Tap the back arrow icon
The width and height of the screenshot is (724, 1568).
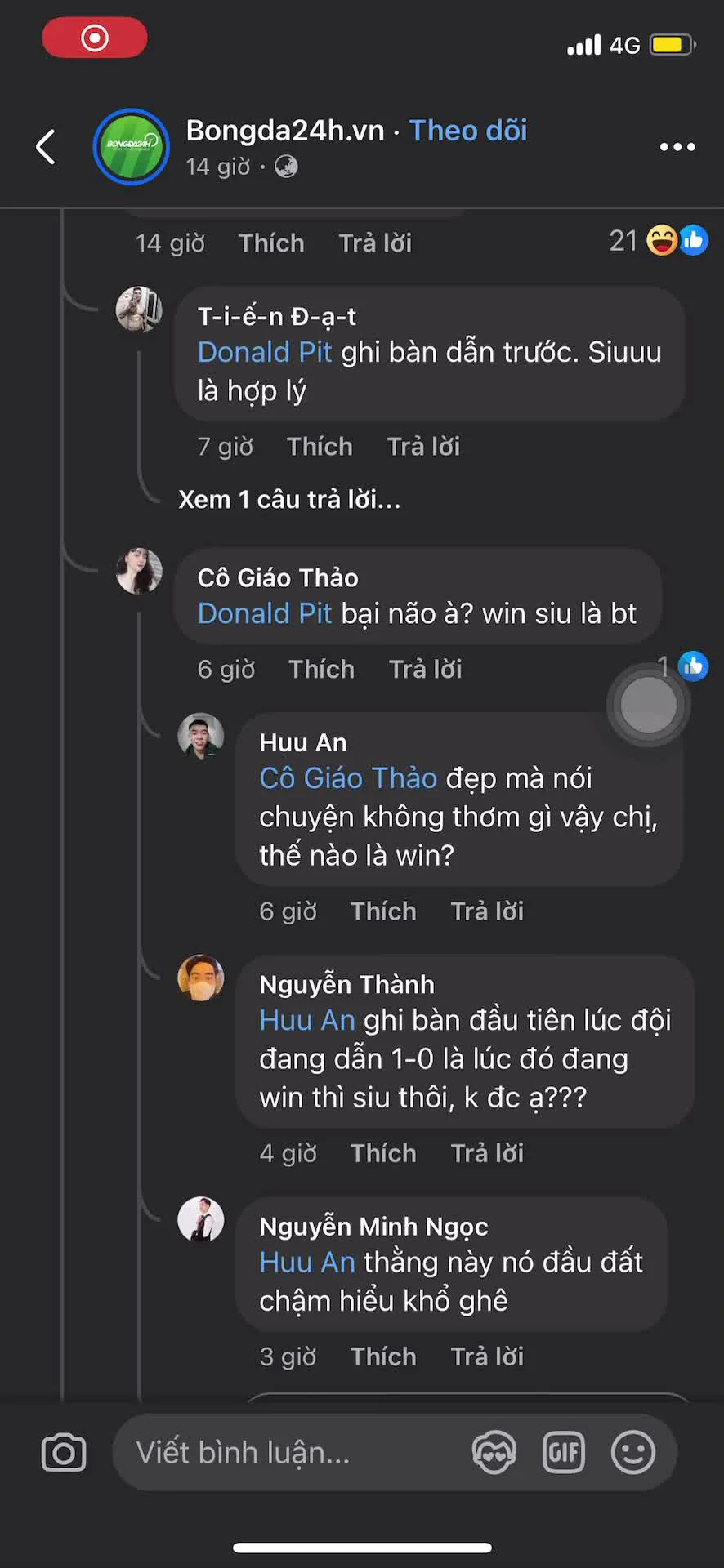(47, 147)
